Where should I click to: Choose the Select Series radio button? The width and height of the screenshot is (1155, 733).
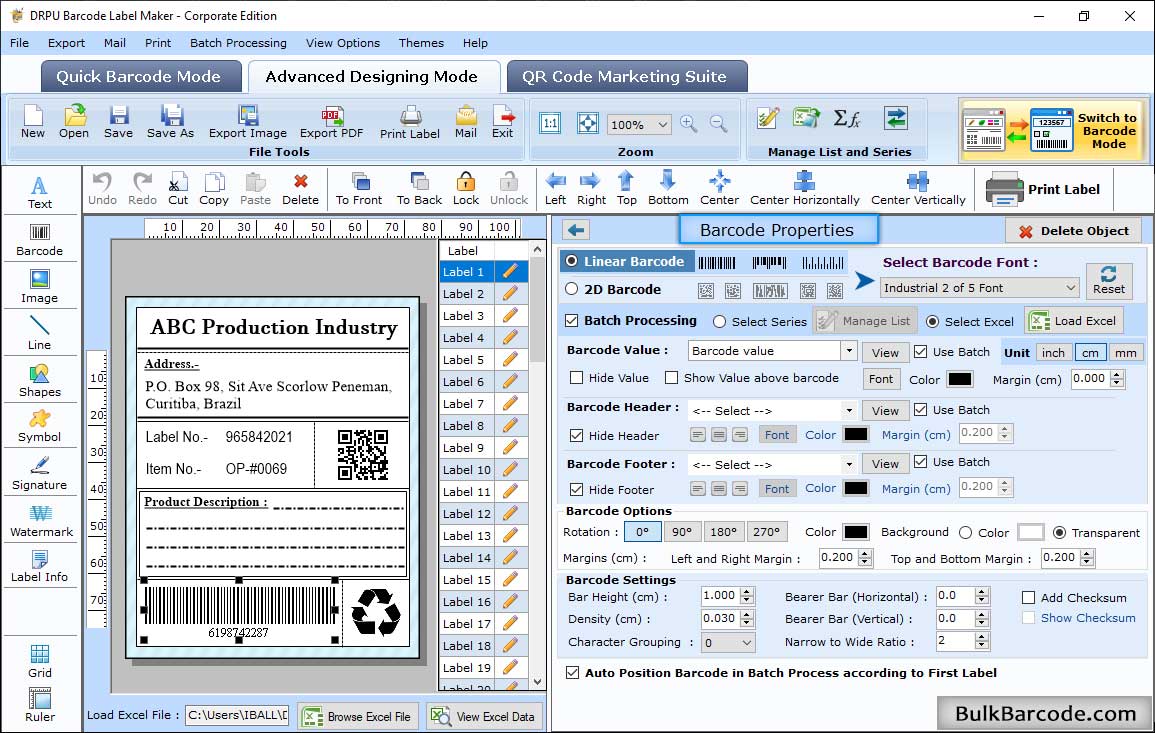click(720, 322)
